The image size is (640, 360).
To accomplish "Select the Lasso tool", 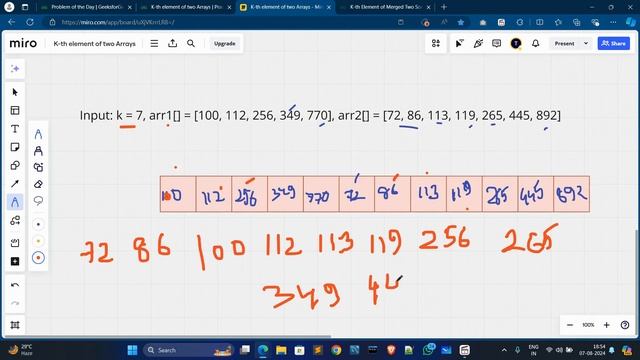I will (38, 201).
